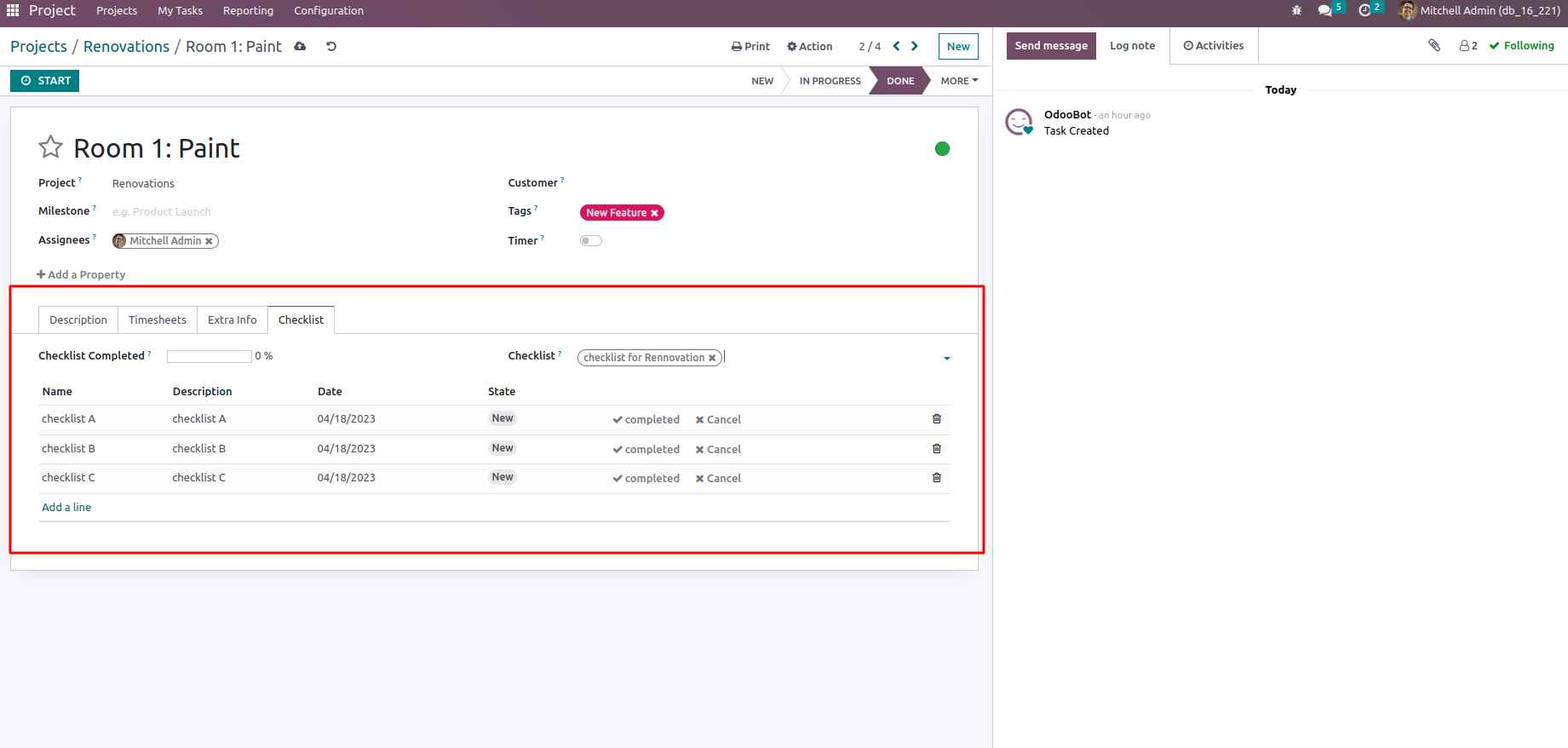This screenshot has width=1568, height=748.
Task: Click the START timer button
Action: click(x=45, y=81)
